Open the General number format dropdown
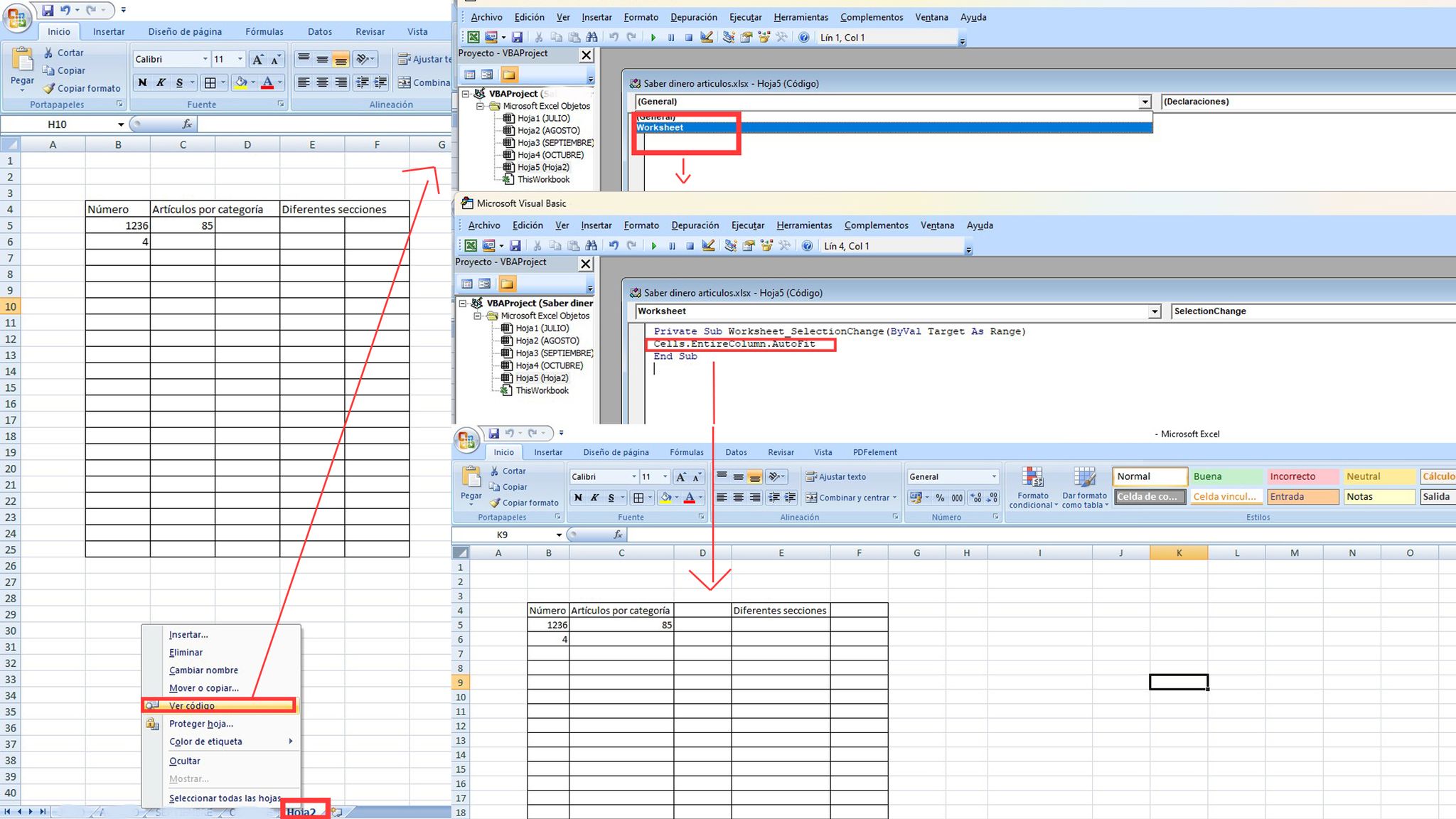The height and width of the screenshot is (819, 1456). (994, 476)
